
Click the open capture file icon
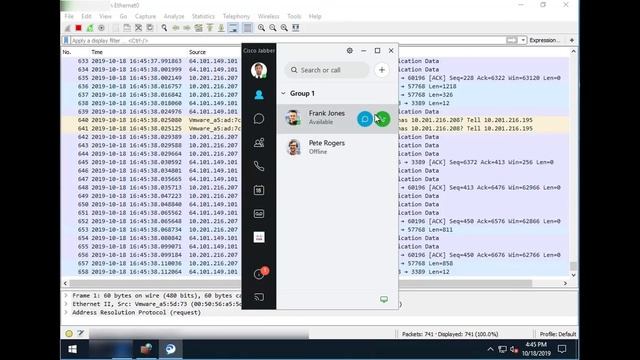[x=127, y=28]
